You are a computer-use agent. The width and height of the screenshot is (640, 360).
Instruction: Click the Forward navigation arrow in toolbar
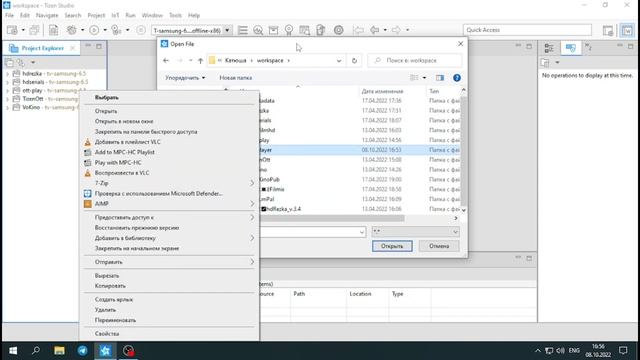point(396,30)
